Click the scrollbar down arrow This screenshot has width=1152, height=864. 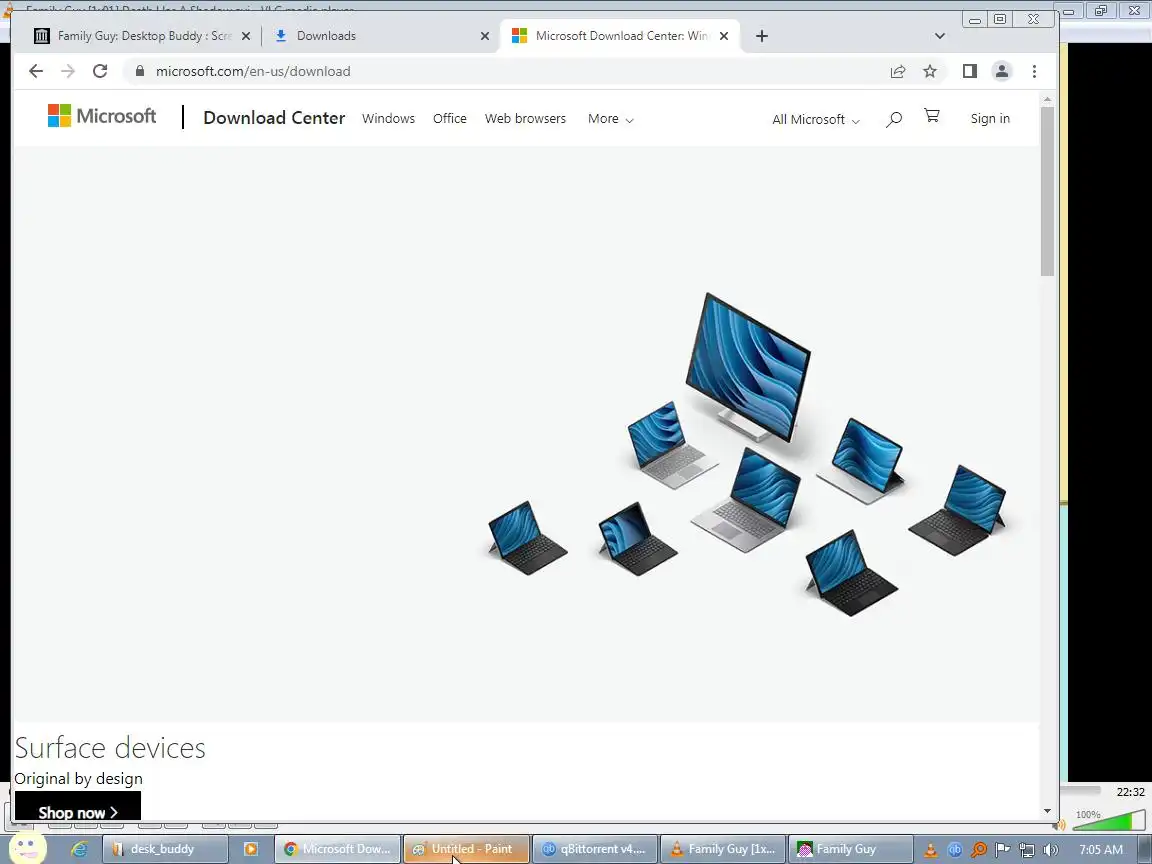(x=1047, y=811)
